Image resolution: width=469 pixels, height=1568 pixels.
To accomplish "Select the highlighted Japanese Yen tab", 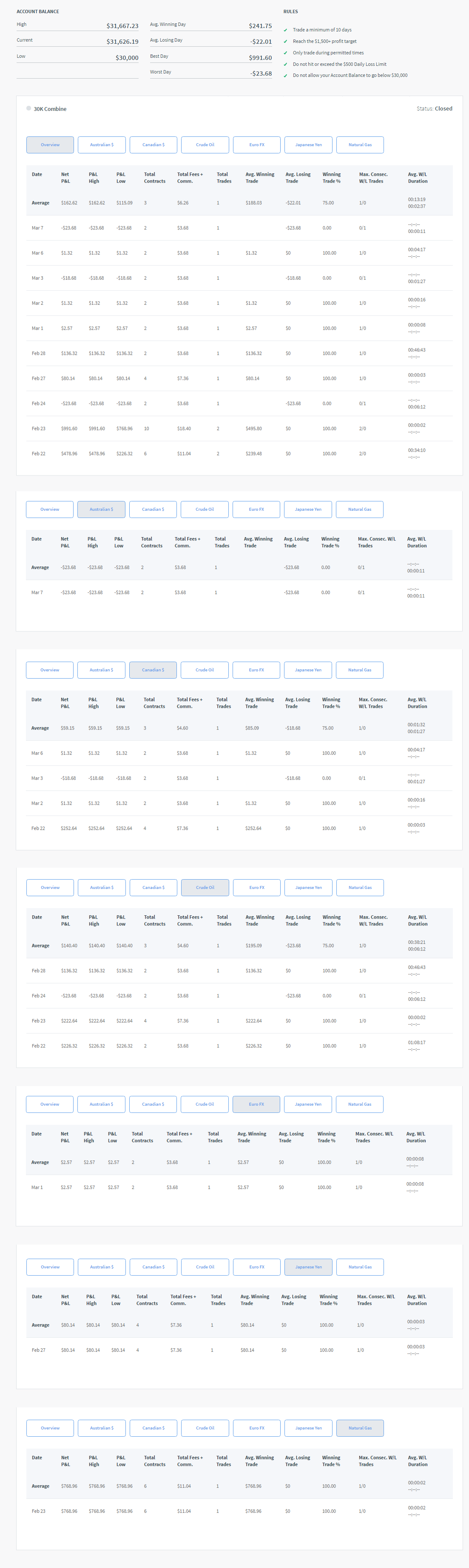I will point(308,1267).
